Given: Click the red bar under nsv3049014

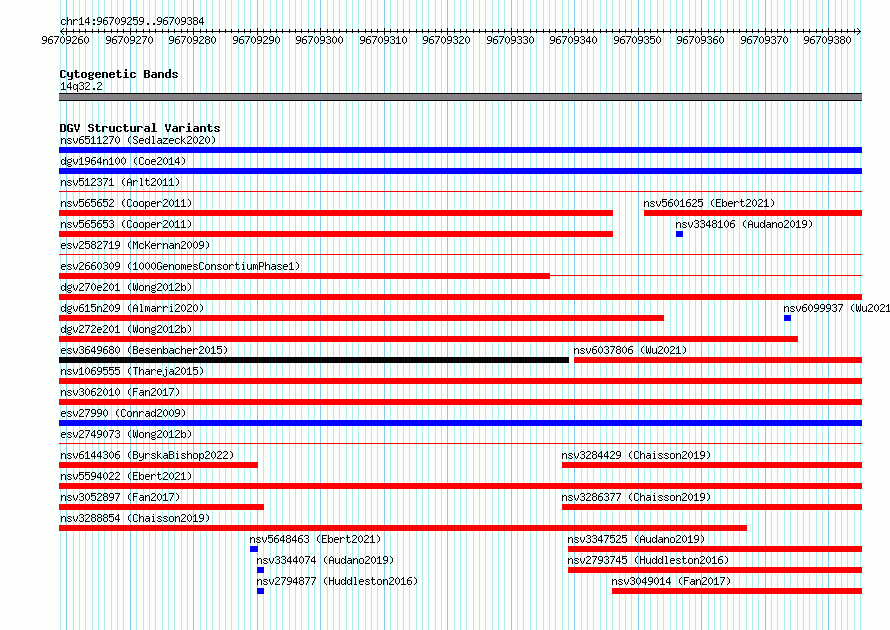Looking at the screenshot, I should (737, 591).
